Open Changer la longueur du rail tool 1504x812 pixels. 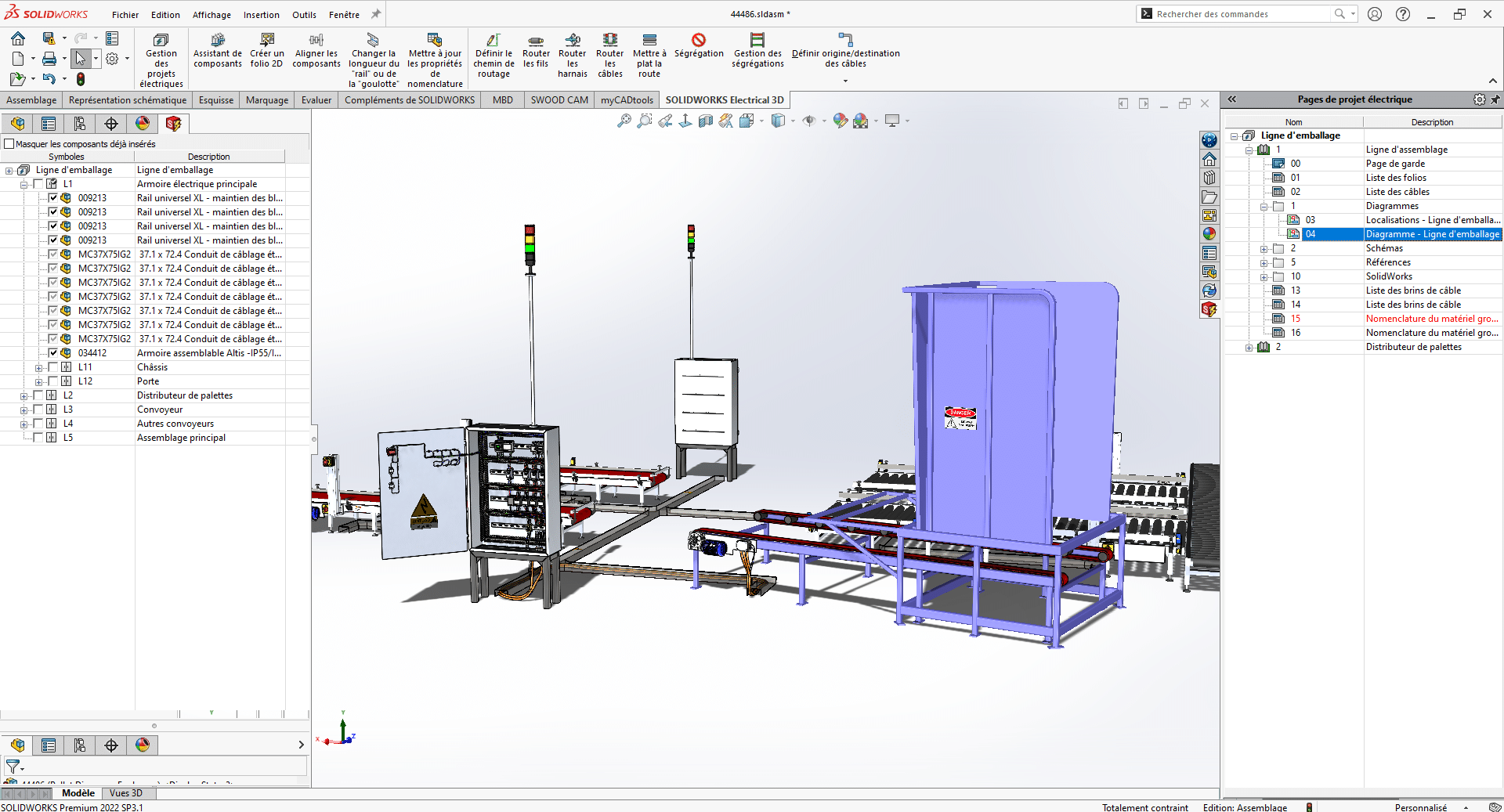[374, 60]
